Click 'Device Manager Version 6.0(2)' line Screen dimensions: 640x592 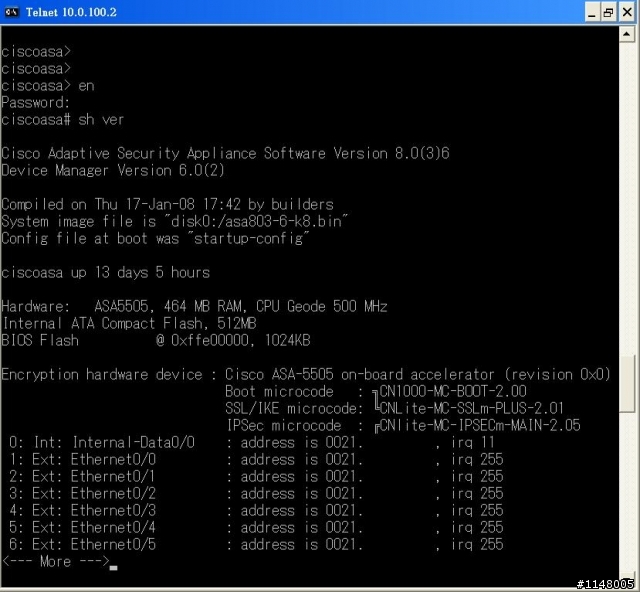(x=113, y=170)
